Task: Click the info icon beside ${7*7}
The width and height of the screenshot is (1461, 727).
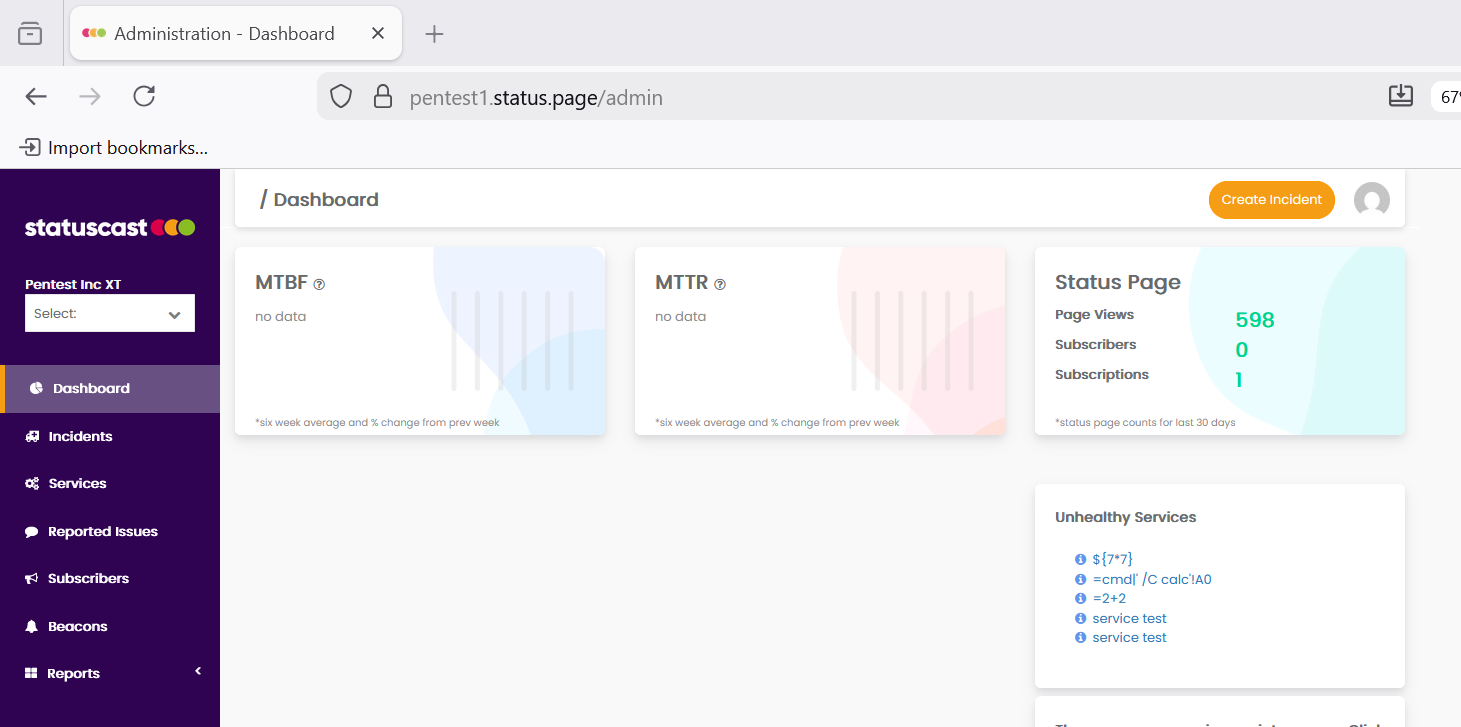Action: [x=1080, y=560]
